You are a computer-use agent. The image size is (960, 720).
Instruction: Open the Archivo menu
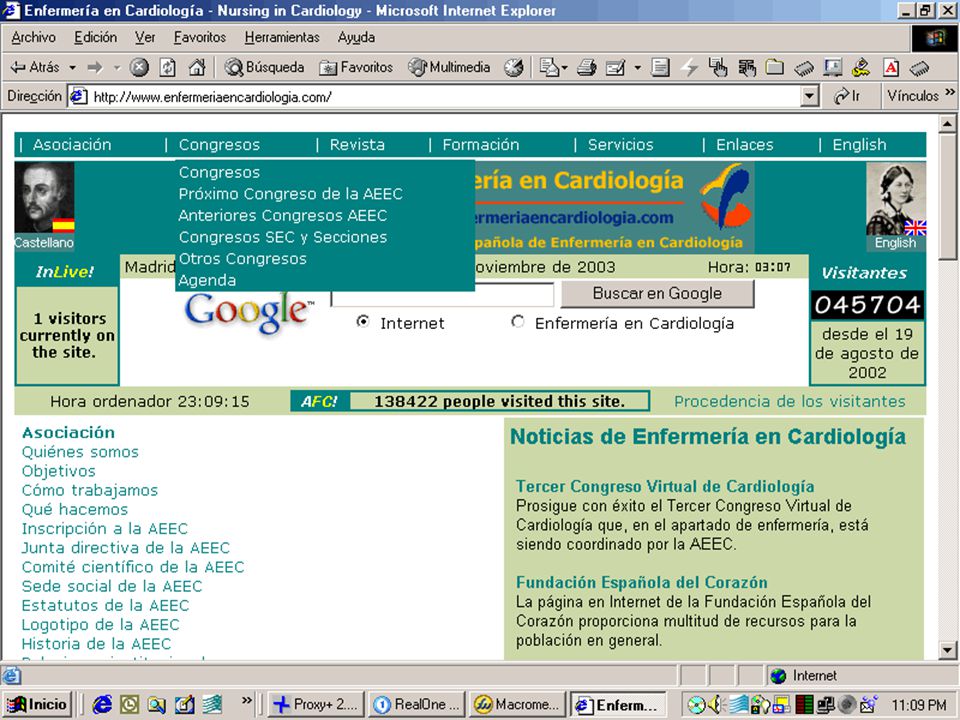tap(34, 37)
